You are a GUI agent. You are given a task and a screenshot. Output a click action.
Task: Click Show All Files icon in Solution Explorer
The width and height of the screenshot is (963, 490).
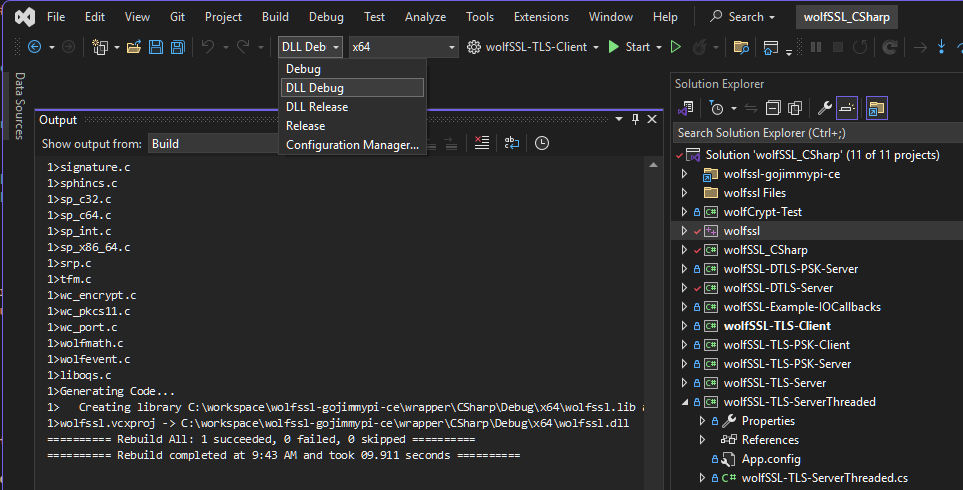795,108
